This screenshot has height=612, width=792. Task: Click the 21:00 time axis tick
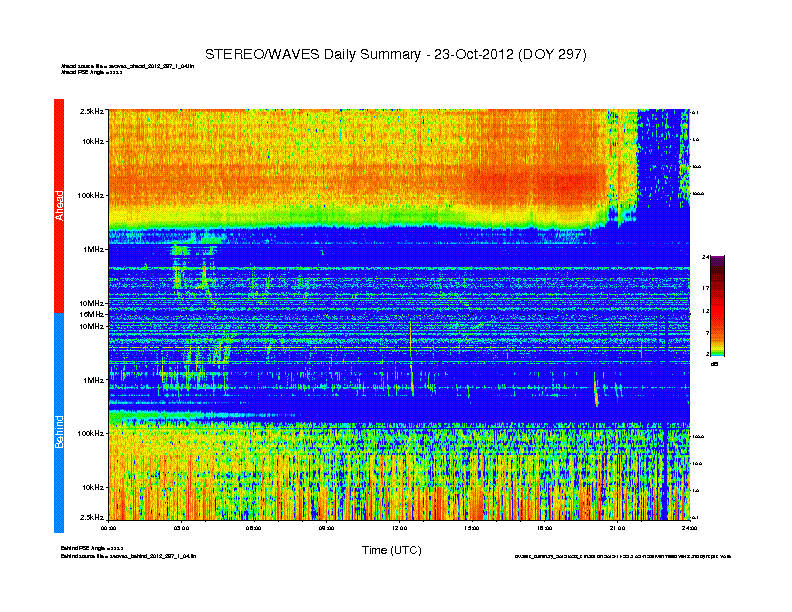click(617, 527)
